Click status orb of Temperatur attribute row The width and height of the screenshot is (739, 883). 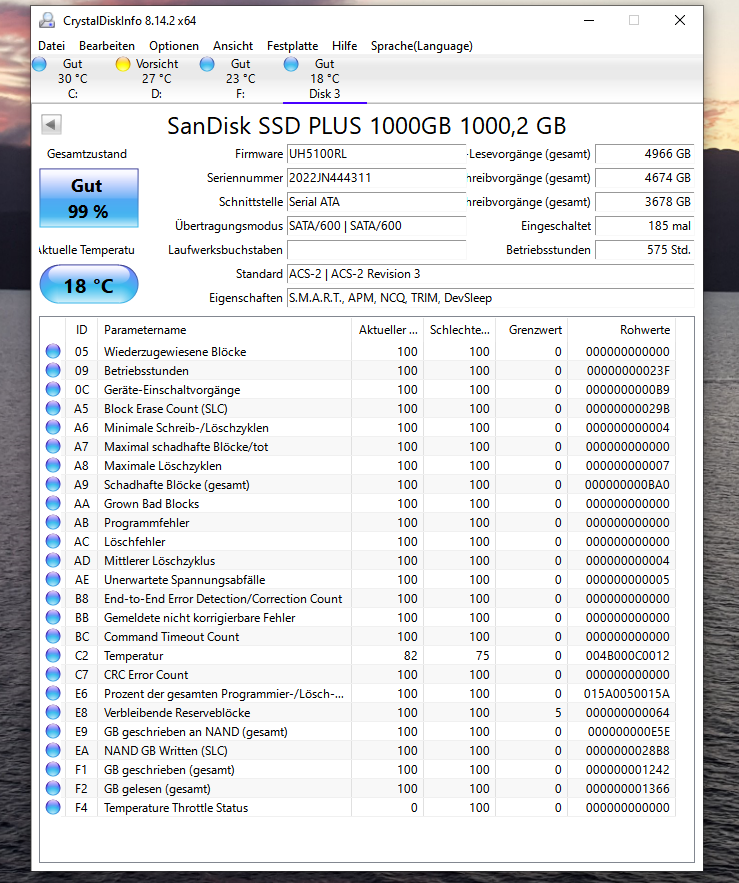(x=53, y=655)
